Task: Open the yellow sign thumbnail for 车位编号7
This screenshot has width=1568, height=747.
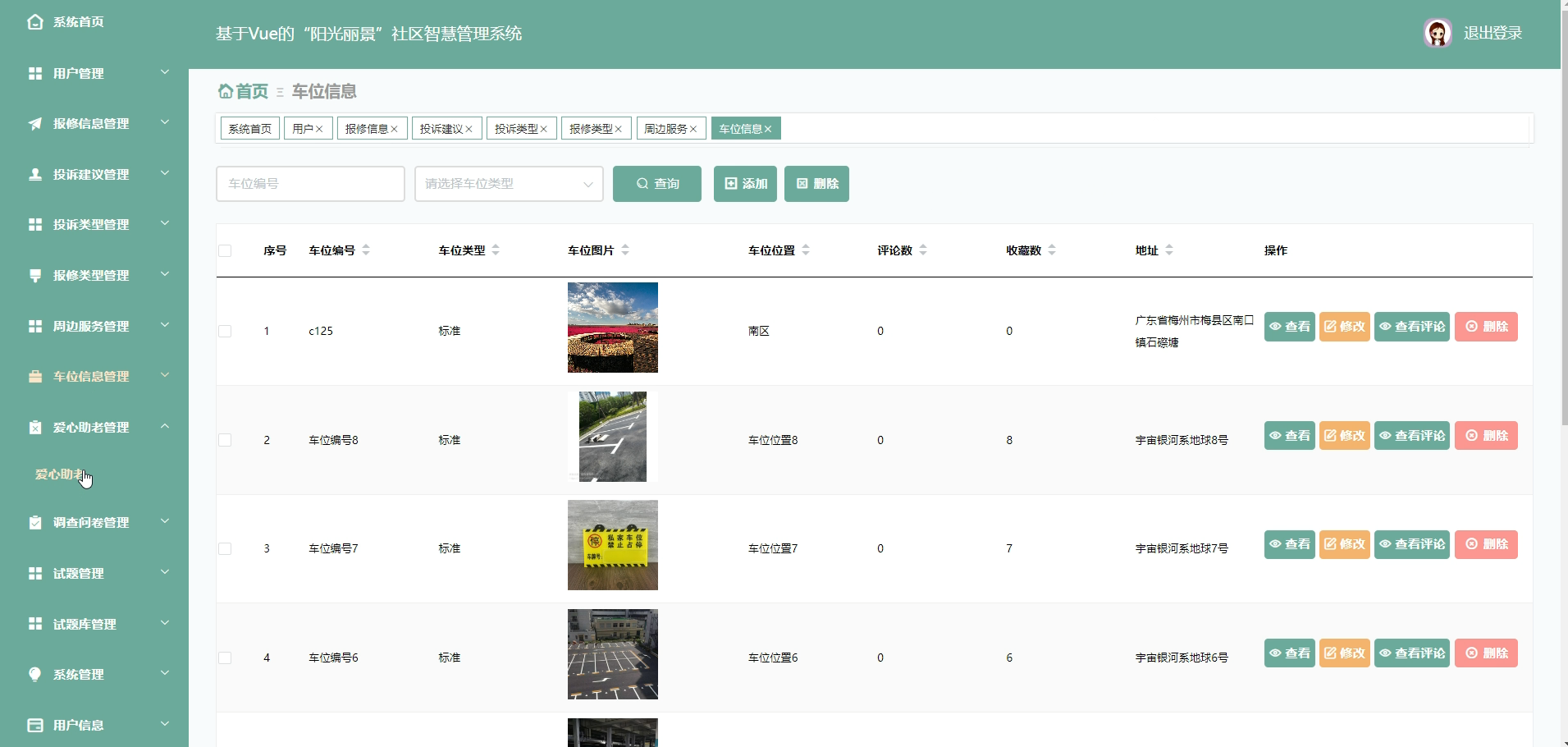Action: click(613, 545)
